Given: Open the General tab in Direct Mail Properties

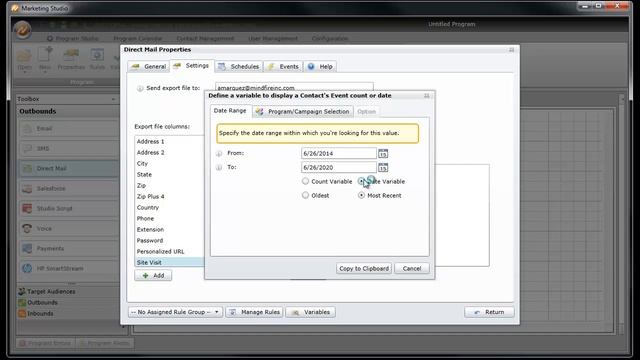Looking at the screenshot, I should (x=149, y=67).
